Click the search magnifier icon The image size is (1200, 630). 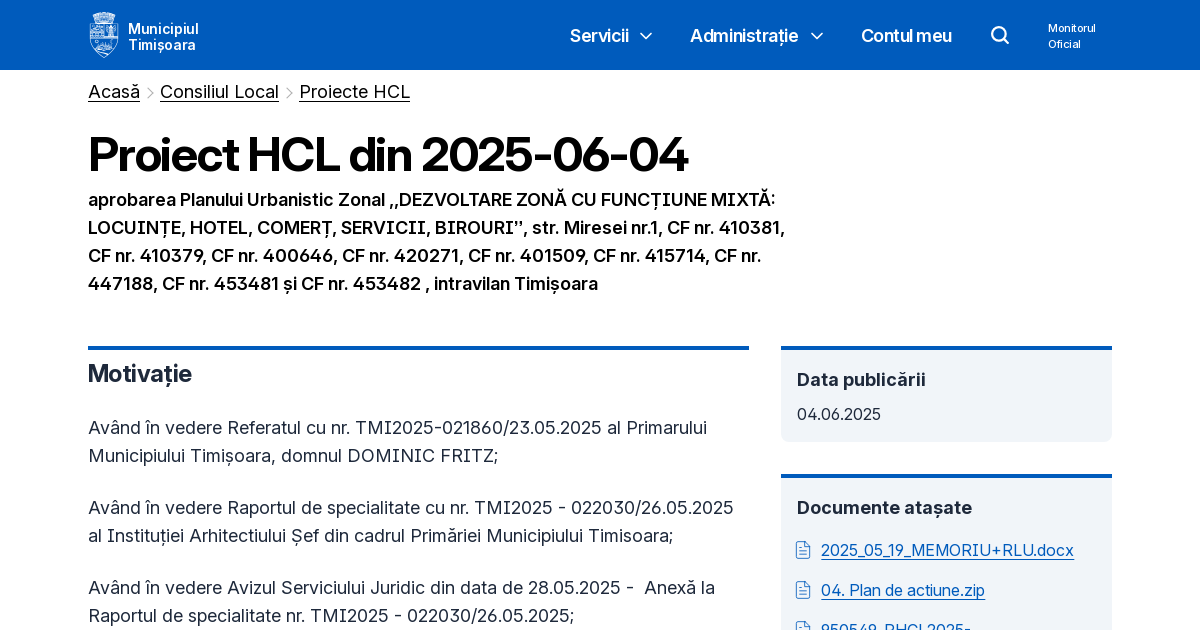click(1000, 34)
